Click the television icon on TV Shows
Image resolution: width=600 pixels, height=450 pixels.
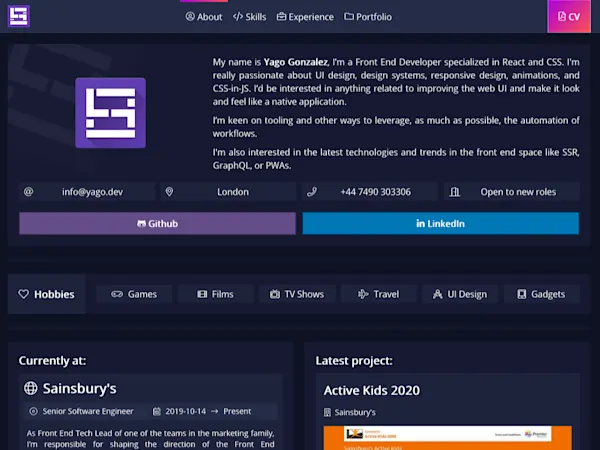(x=275, y=294)
